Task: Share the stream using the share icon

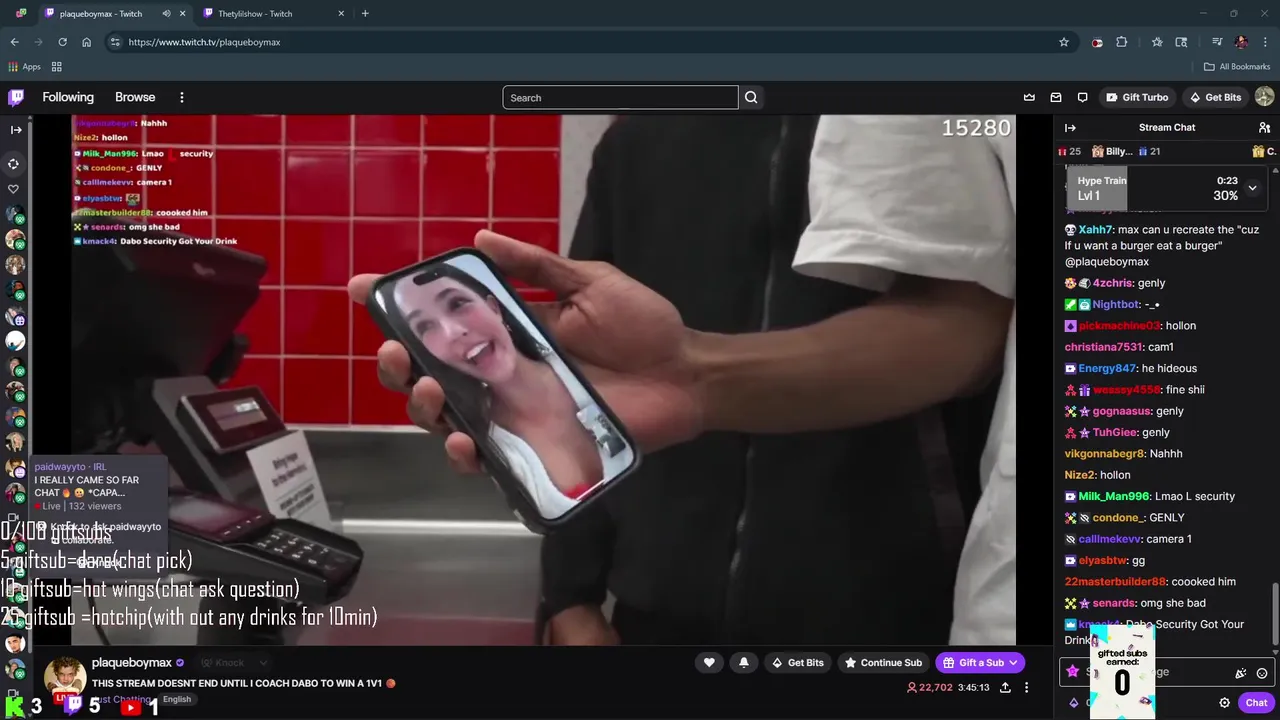Action: coord(1005,688)
